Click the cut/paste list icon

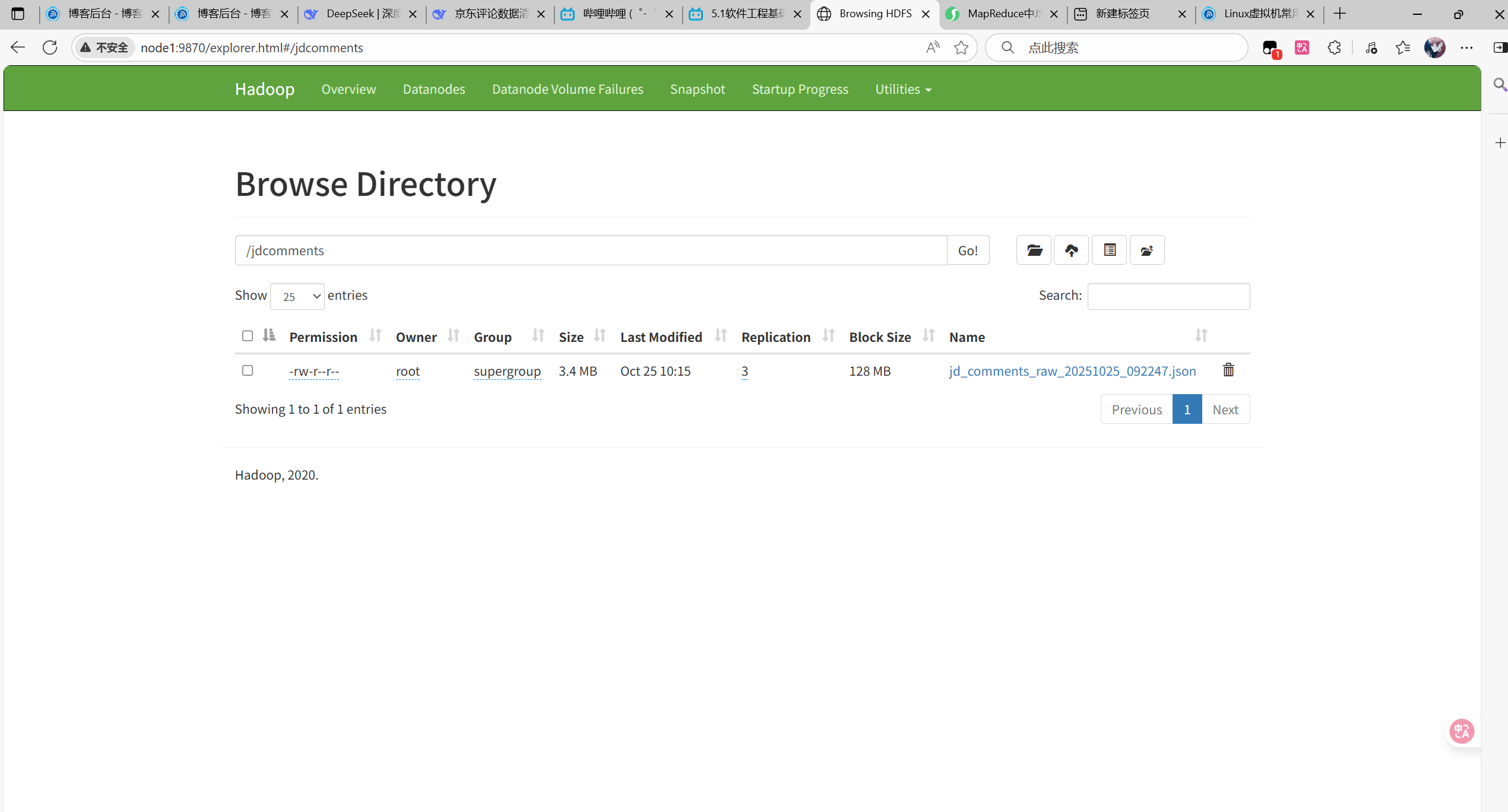click(1109, 250)
